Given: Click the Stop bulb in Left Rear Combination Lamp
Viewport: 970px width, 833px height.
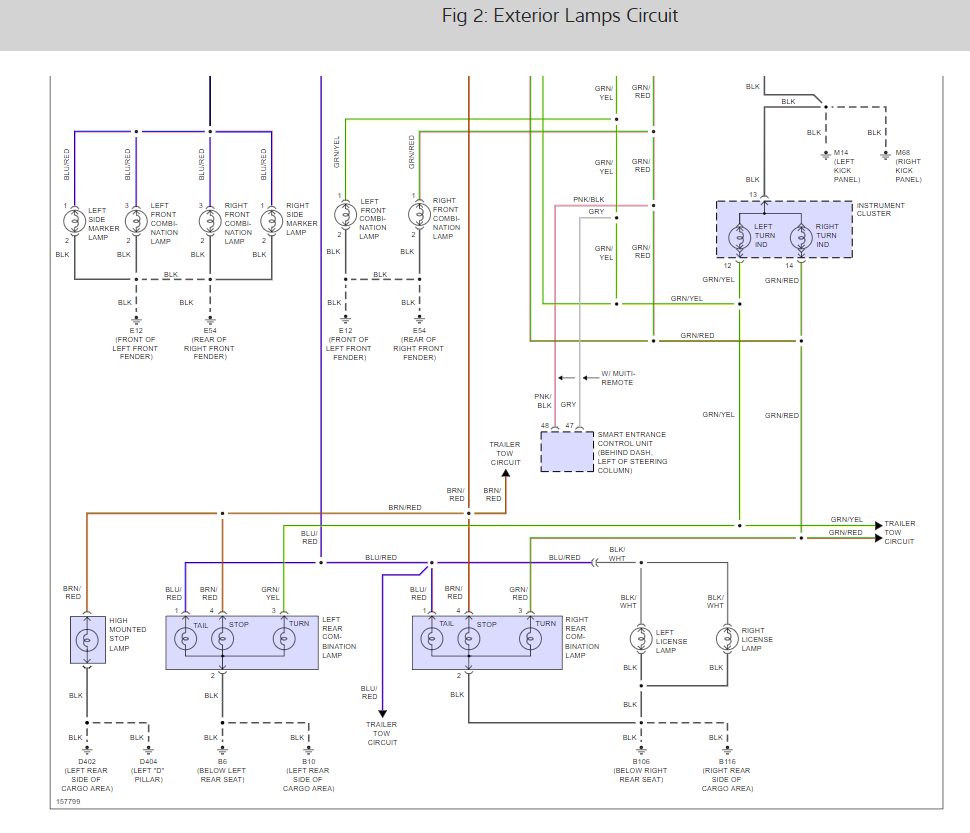Looking at the screenshot, I should point(223,639).
